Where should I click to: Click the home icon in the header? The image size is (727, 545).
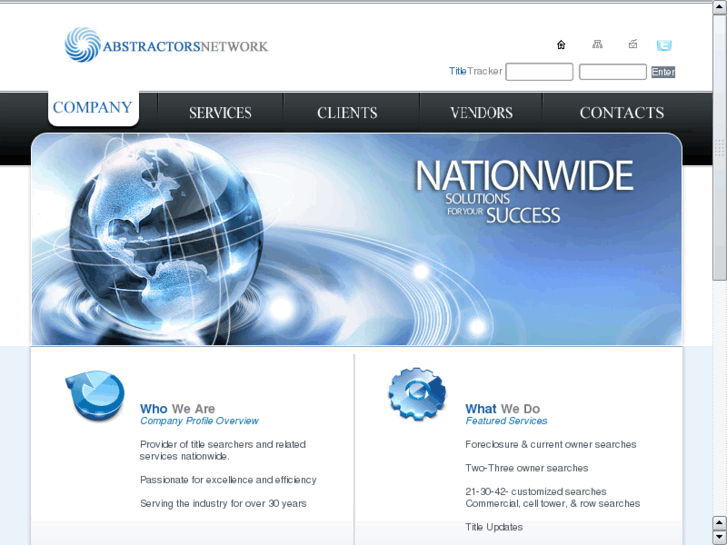tap(561, 45)
